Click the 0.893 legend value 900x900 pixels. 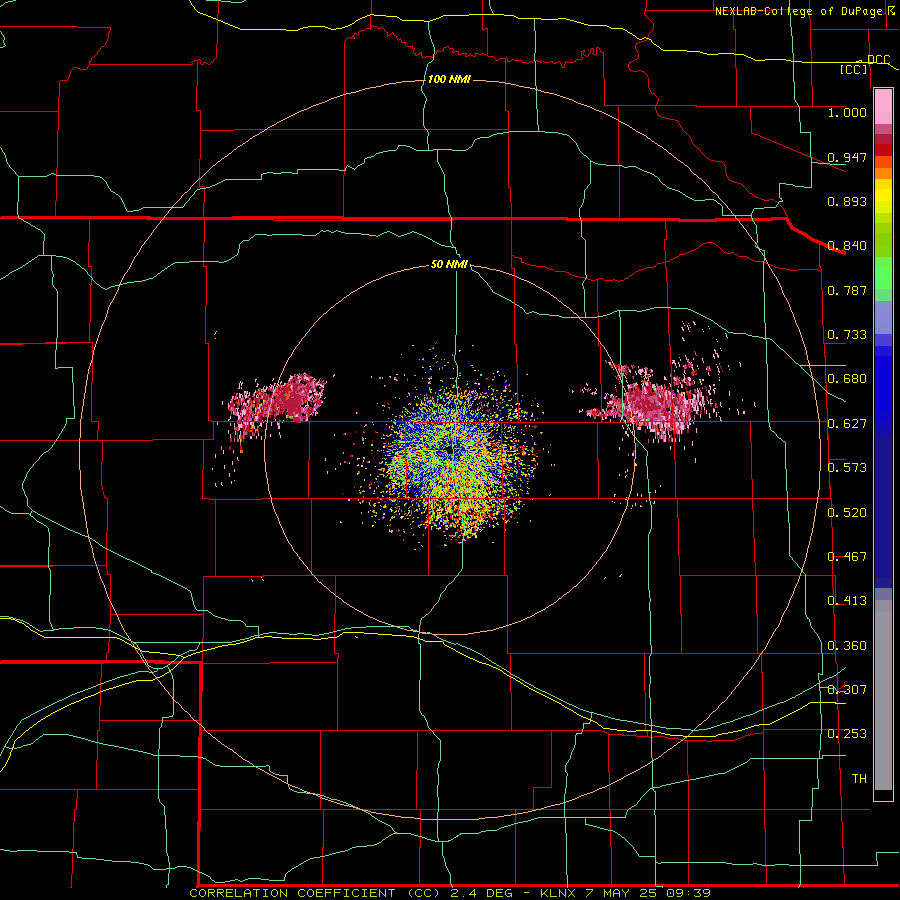pos(847,201)
